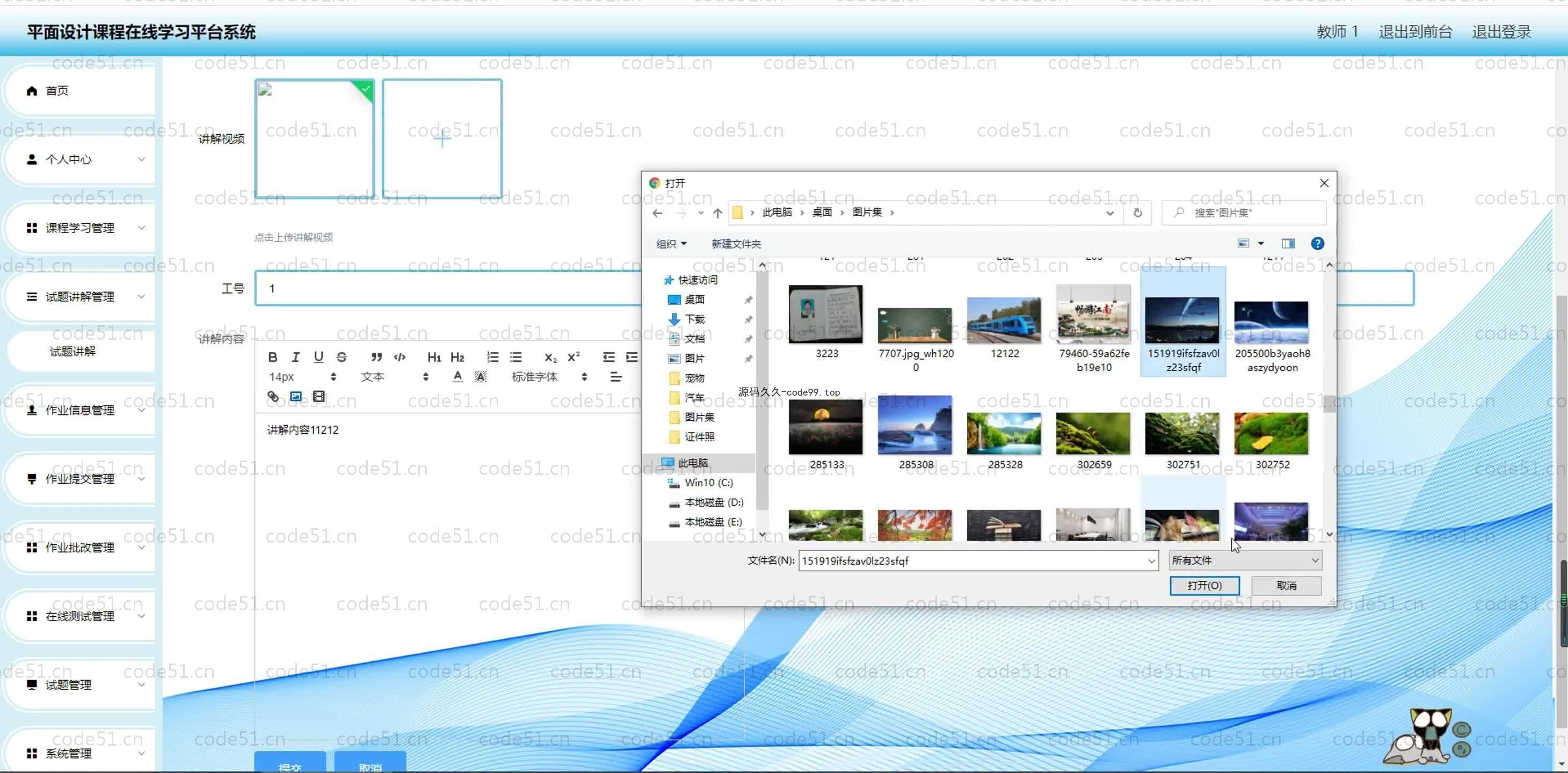Expand 个人中心 sidebar menu
The height and width of the screenshot is (773, 1568).
tap(79, 159)
